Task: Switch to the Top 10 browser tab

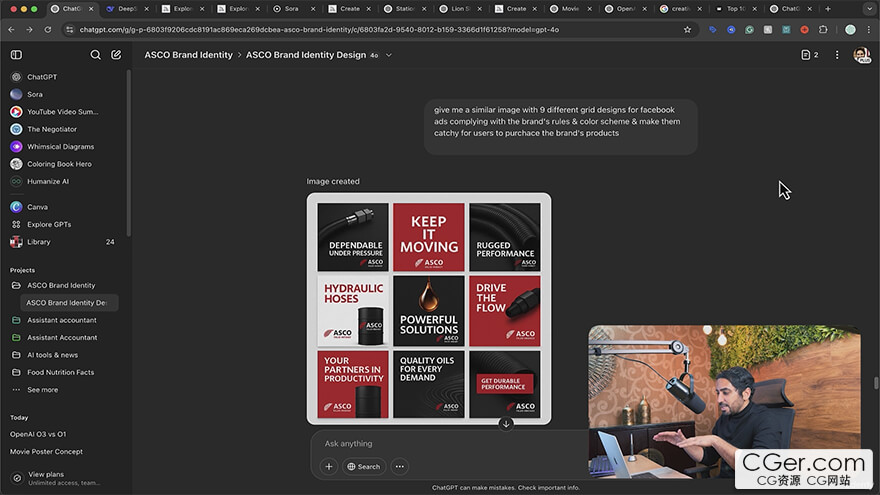Action: pos(736,8)
